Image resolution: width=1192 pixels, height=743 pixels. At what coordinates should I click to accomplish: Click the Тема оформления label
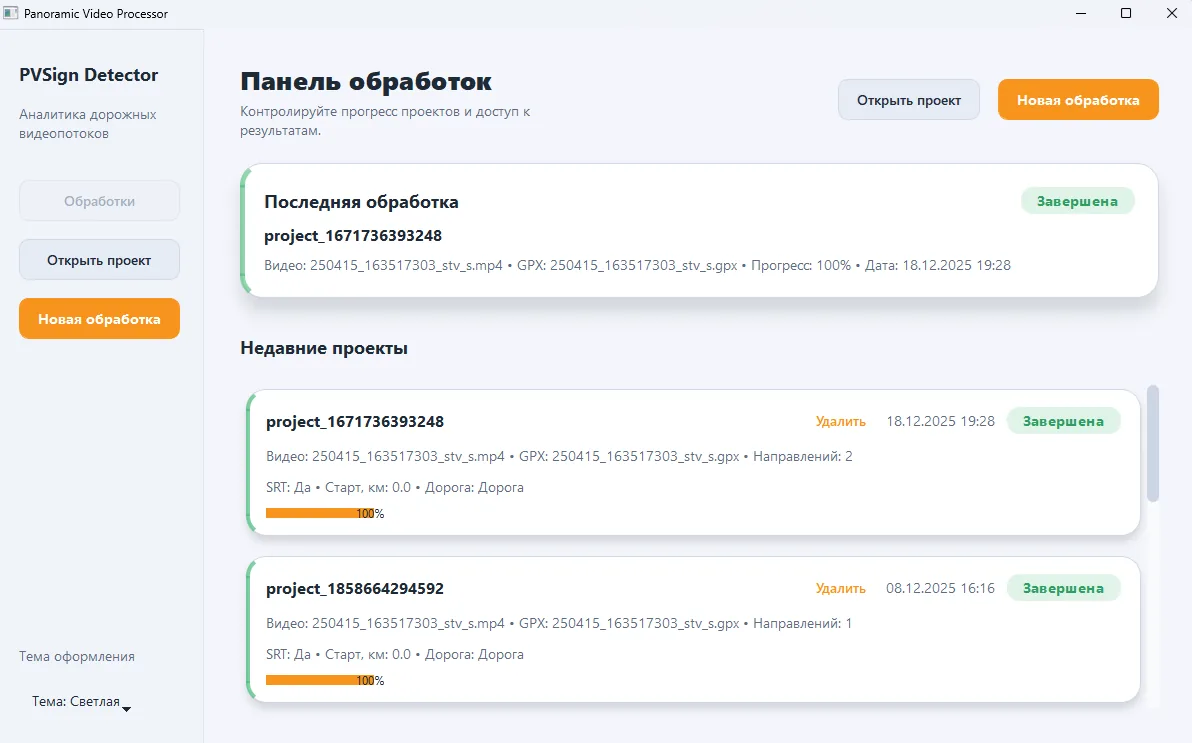coord(77,656)
